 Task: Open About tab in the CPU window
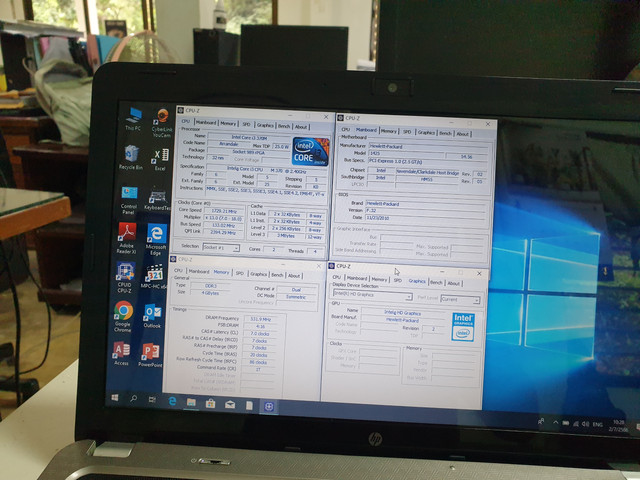click(x=301, y=127)
